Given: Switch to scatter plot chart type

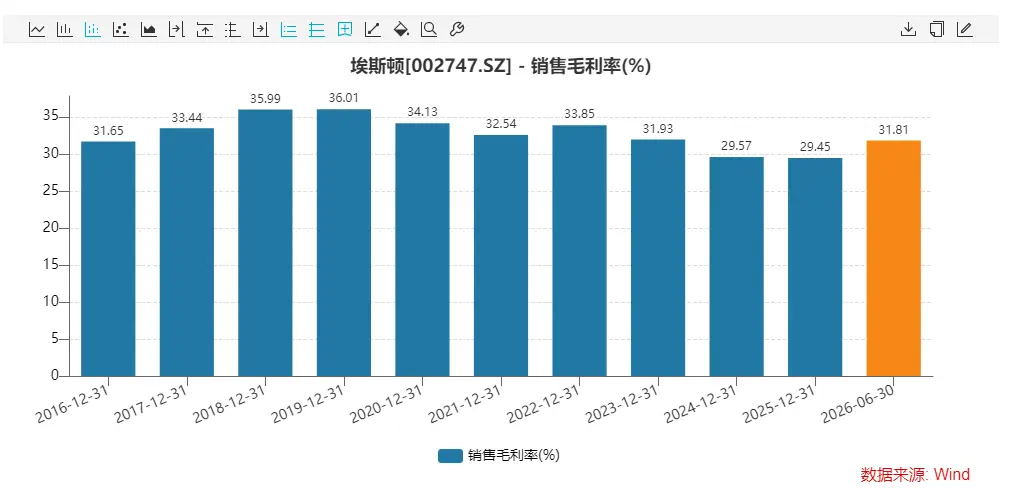Looking at the screenshot, I should pyautogui.click(x=121, y=29).
